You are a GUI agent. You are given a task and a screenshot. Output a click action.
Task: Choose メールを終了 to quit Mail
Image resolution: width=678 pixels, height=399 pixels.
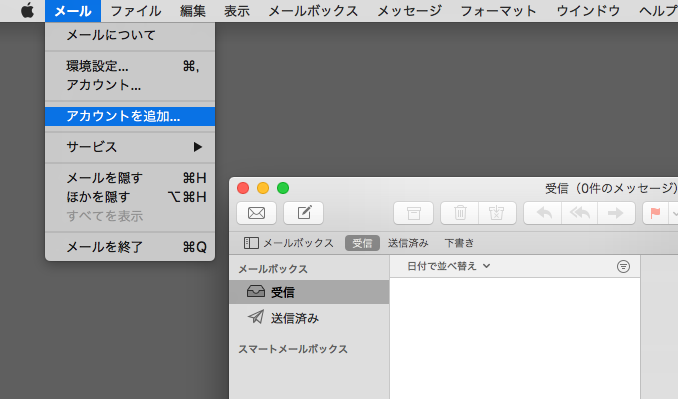point(130,247)
